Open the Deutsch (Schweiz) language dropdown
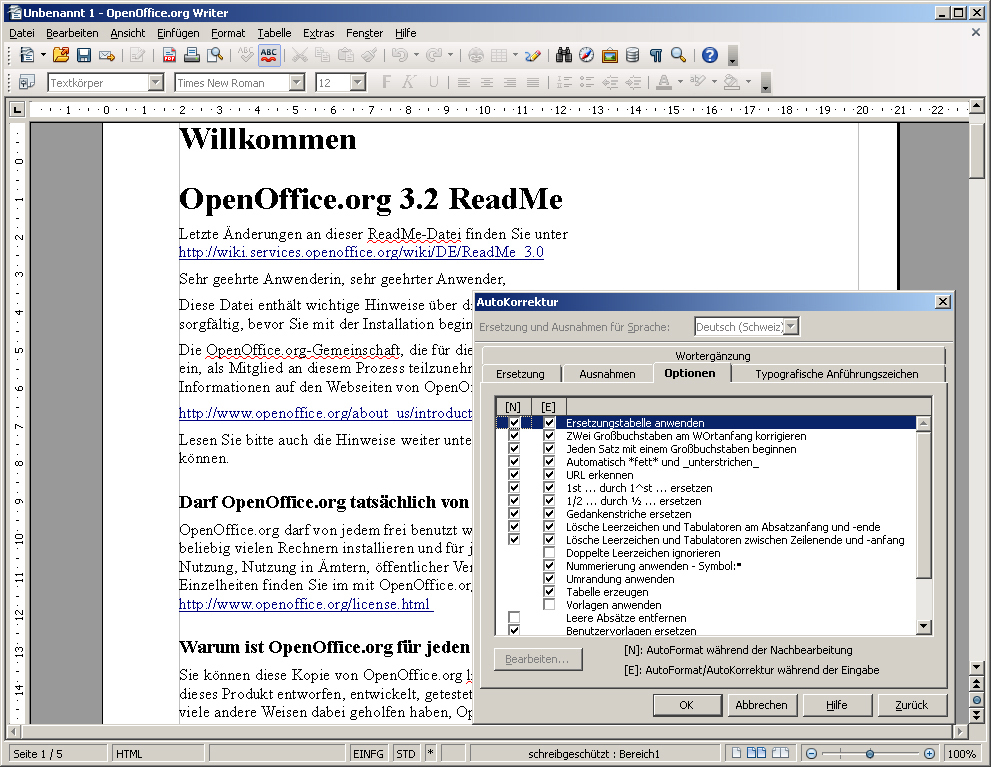991x767 pixels. point(791,327)
